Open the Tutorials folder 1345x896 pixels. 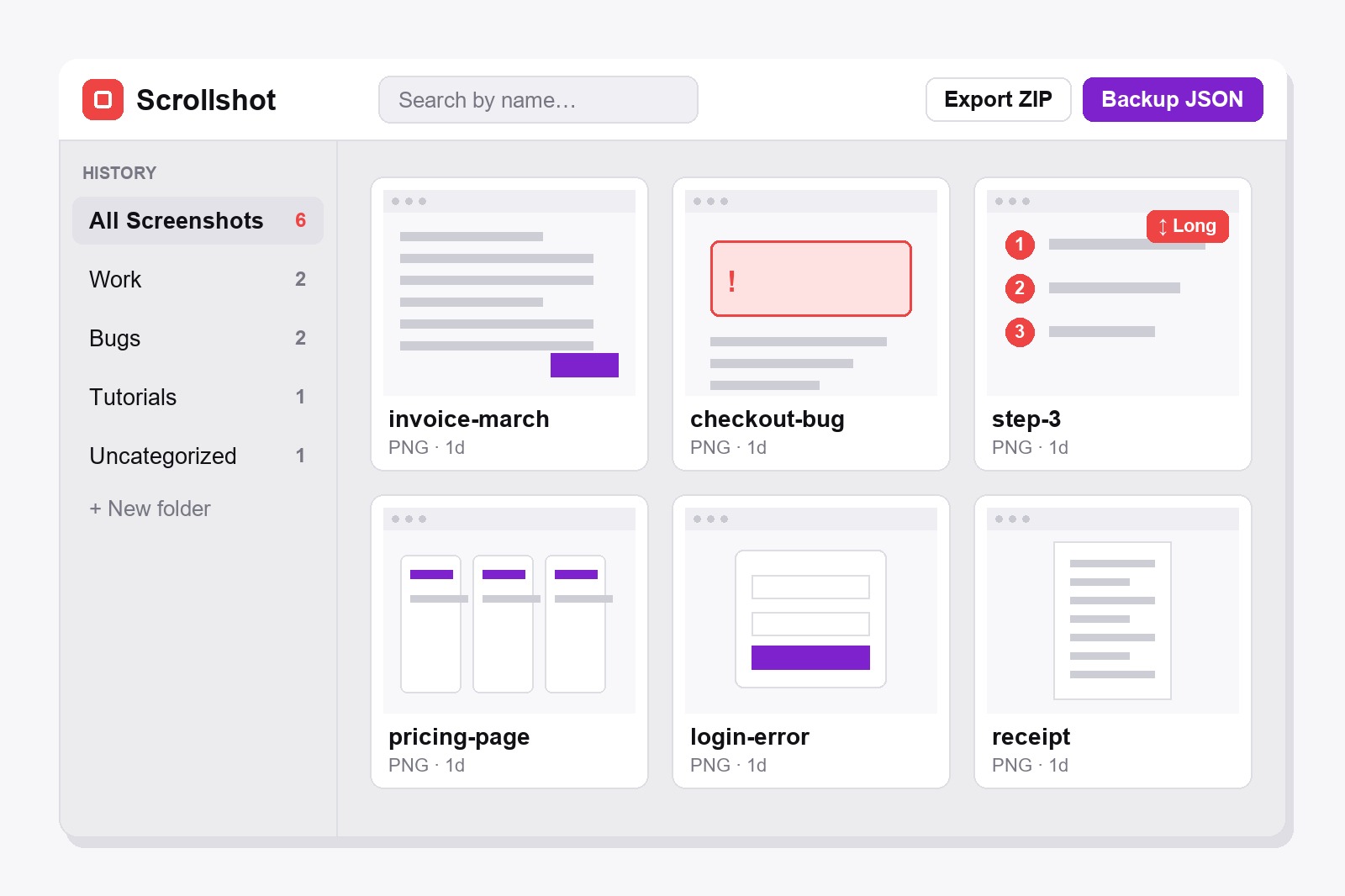(x=198, y=397)
